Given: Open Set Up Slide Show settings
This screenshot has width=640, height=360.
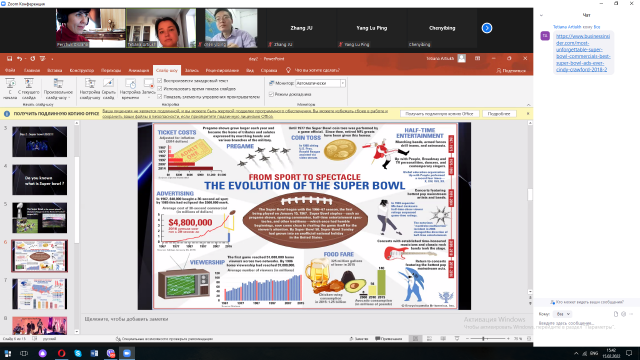Looking at the screenshot, I should [x=90, y=89].
